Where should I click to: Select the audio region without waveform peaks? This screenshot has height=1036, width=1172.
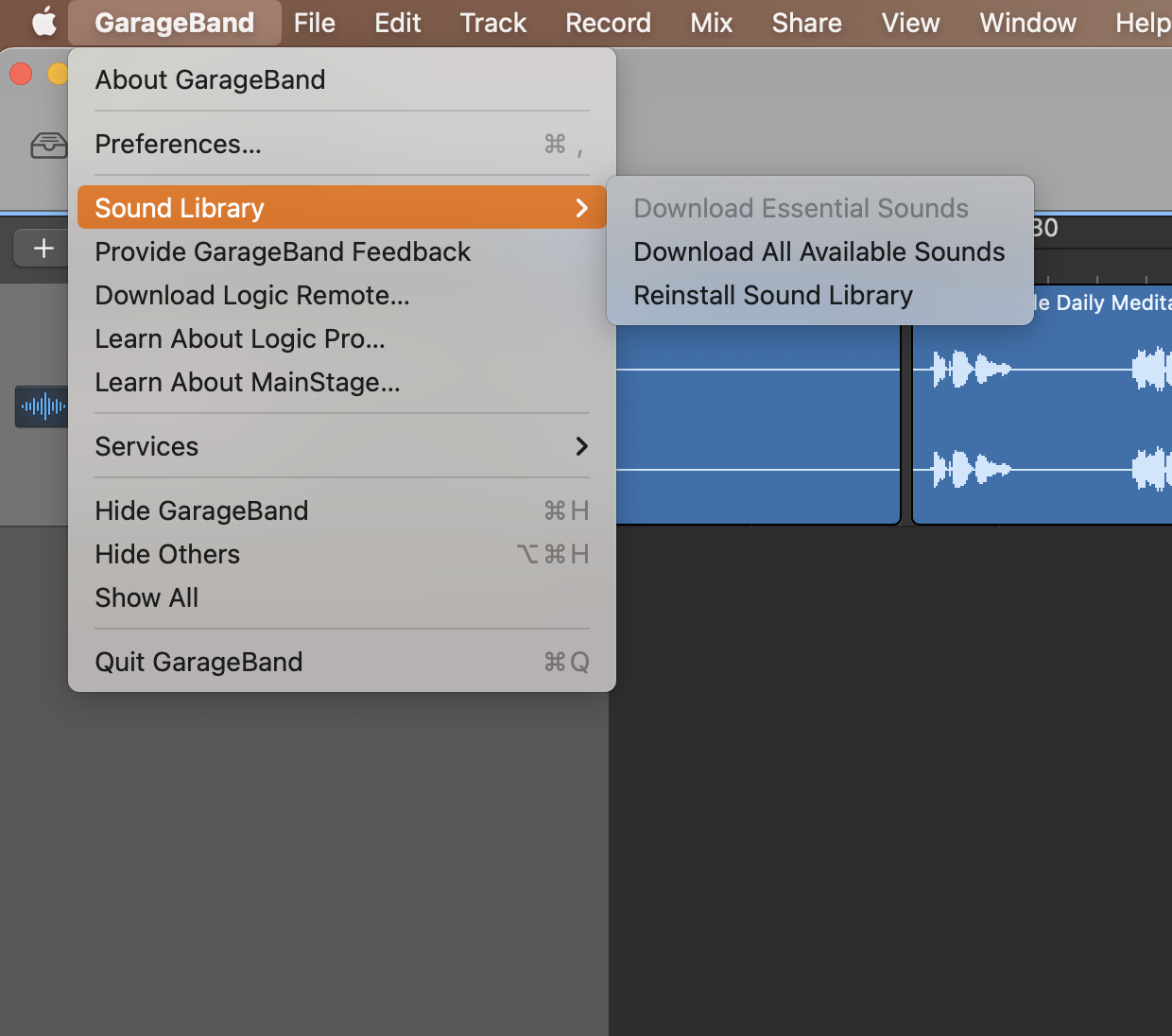click(758, 425)
